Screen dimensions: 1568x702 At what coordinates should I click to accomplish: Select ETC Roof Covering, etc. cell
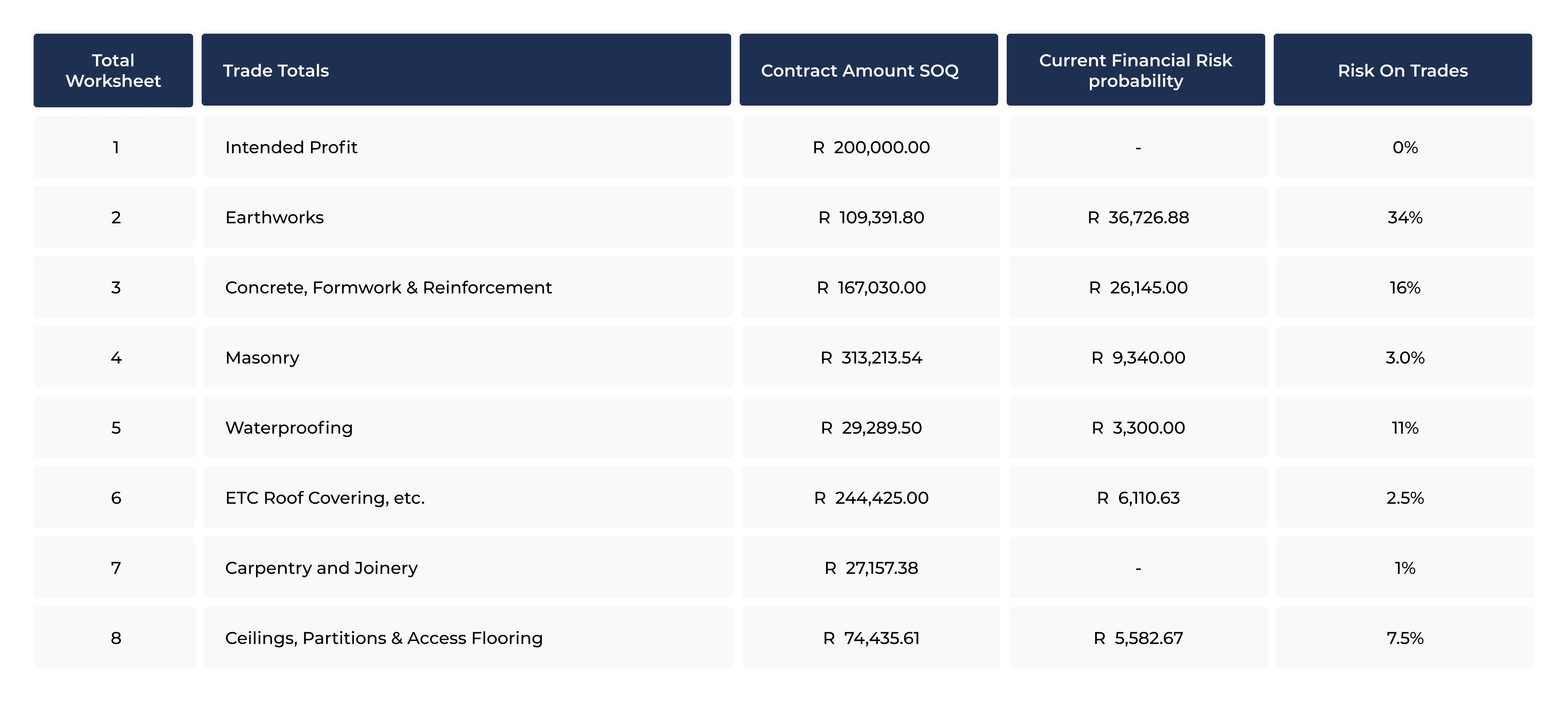point(324,498)
